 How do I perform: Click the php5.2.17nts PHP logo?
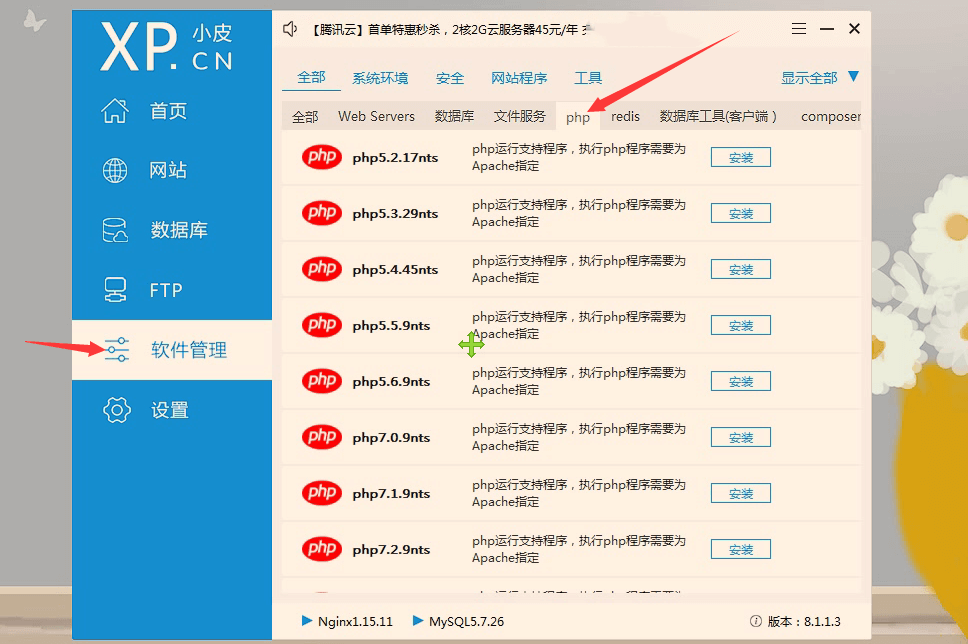[x=322, y=157]
